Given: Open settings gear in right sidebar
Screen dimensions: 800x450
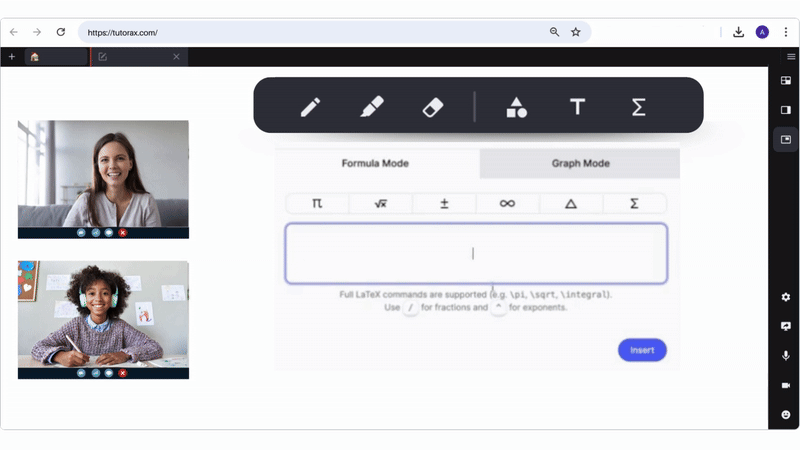Looking at the screenshot, I should [x=786, y=297].
